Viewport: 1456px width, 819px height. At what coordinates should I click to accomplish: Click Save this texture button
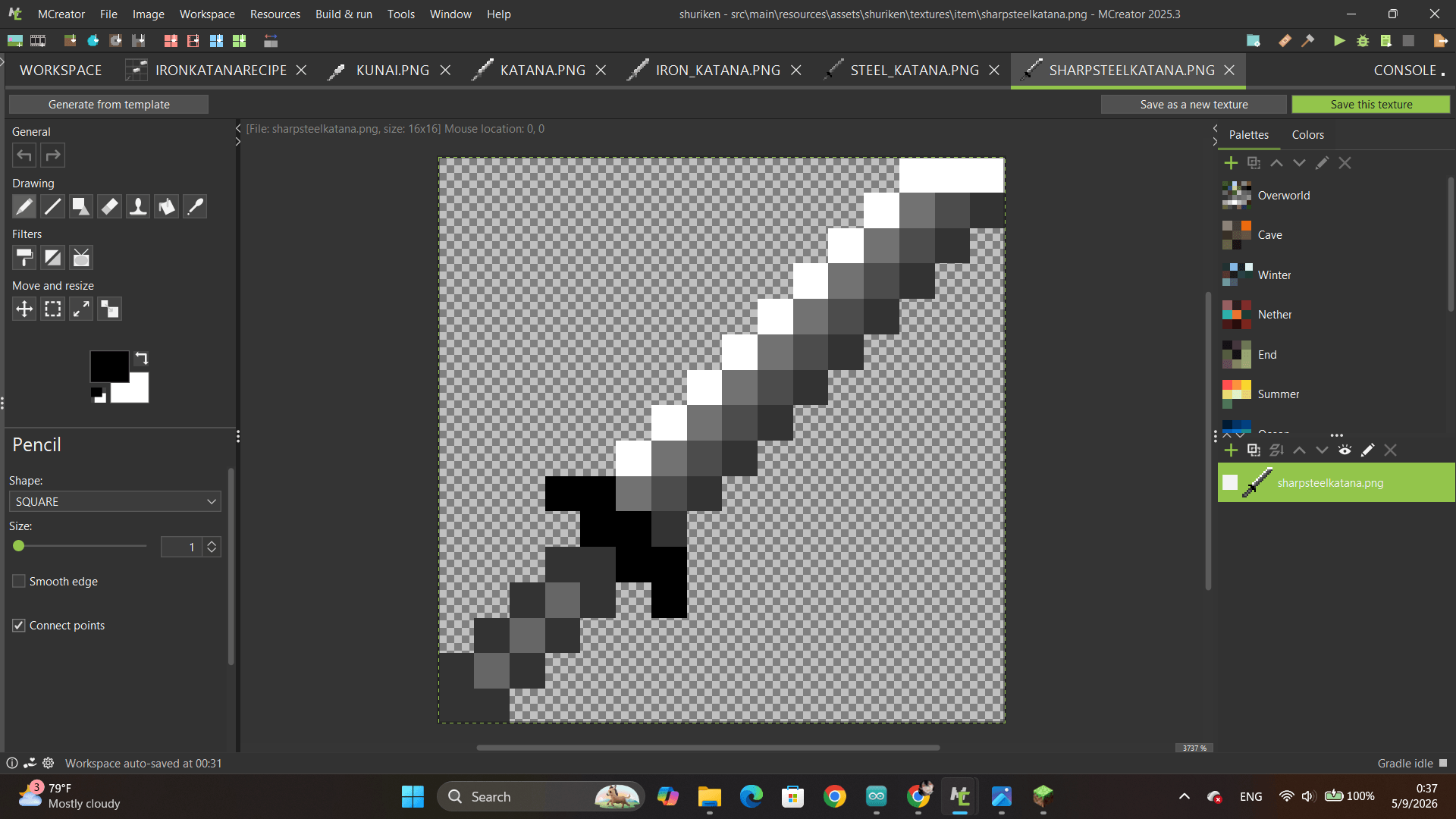[x=1371, y=104]
